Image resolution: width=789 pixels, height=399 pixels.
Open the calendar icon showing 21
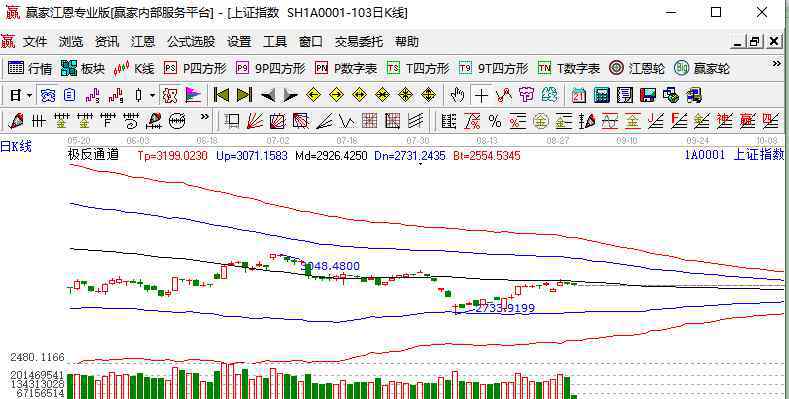click(579, 95)
